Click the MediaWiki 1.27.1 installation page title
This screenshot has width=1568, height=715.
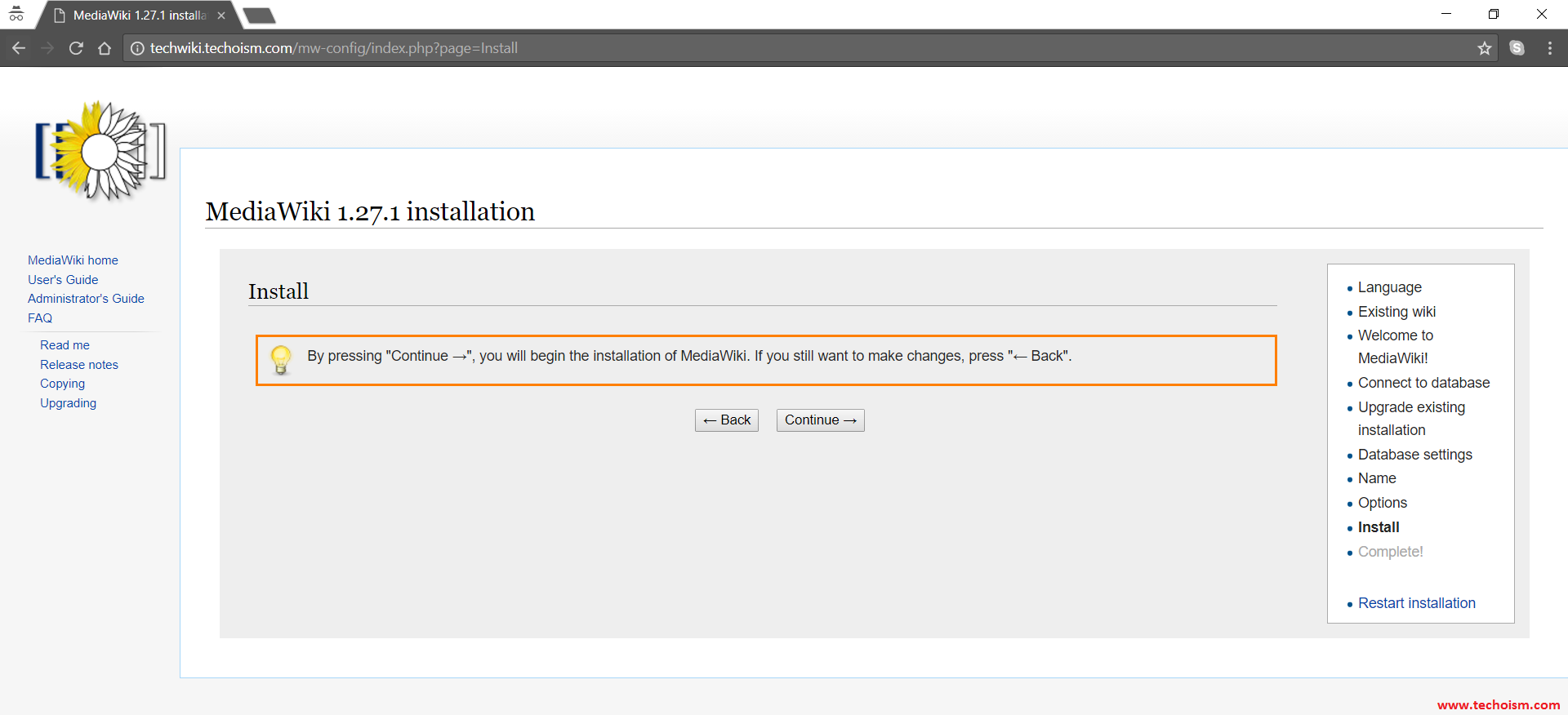[x=370, y=211]
